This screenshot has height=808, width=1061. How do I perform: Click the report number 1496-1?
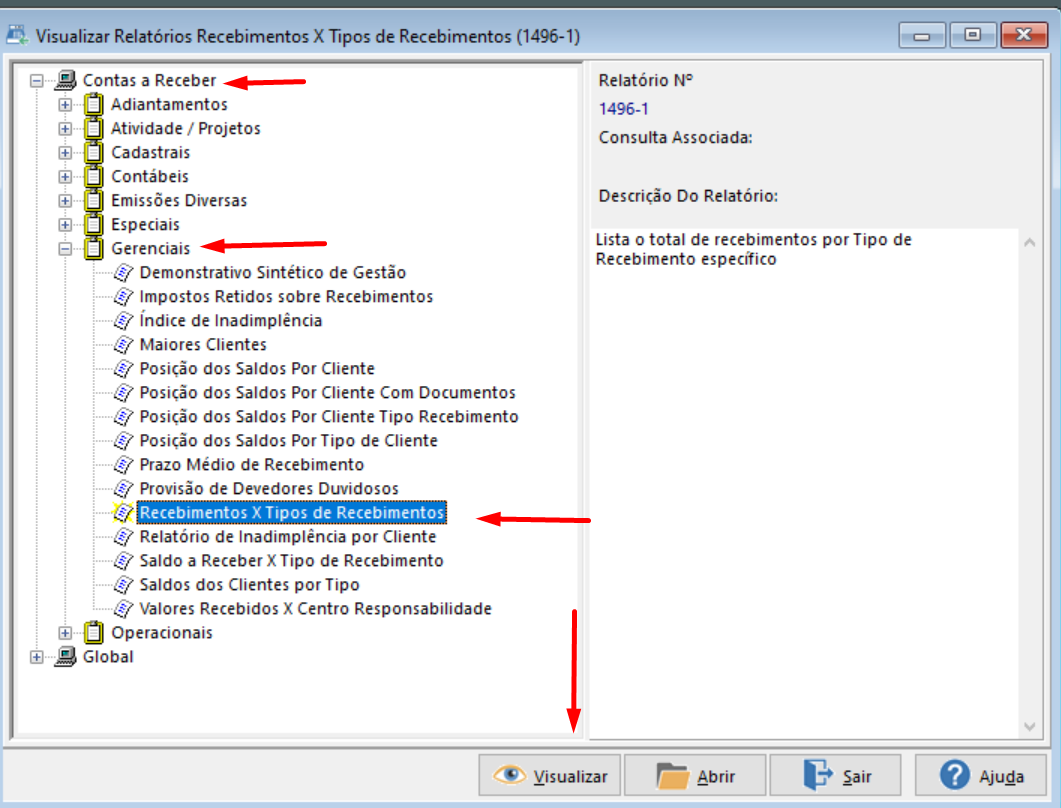point(623,109)
